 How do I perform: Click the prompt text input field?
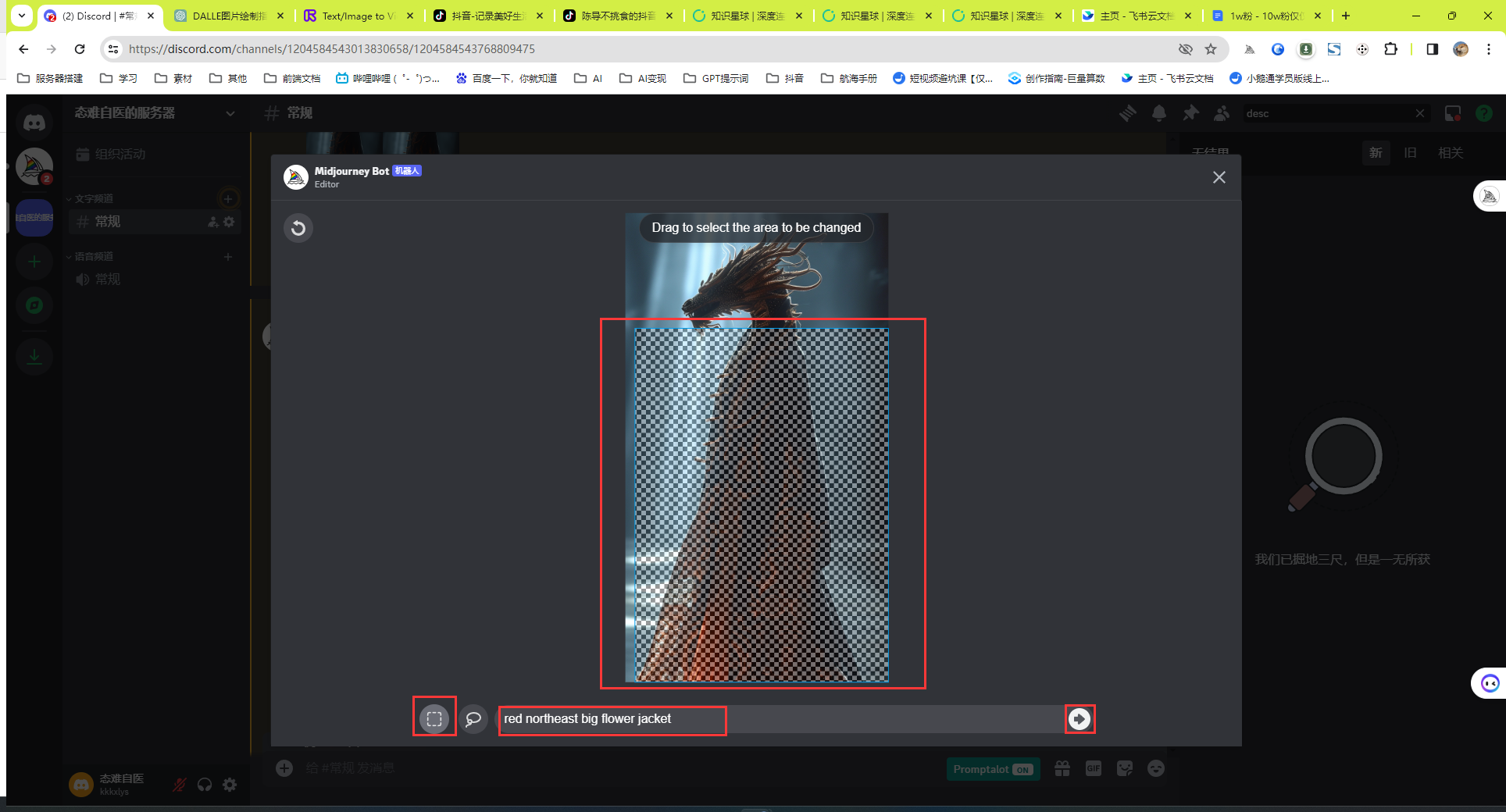tap(781, 718)
